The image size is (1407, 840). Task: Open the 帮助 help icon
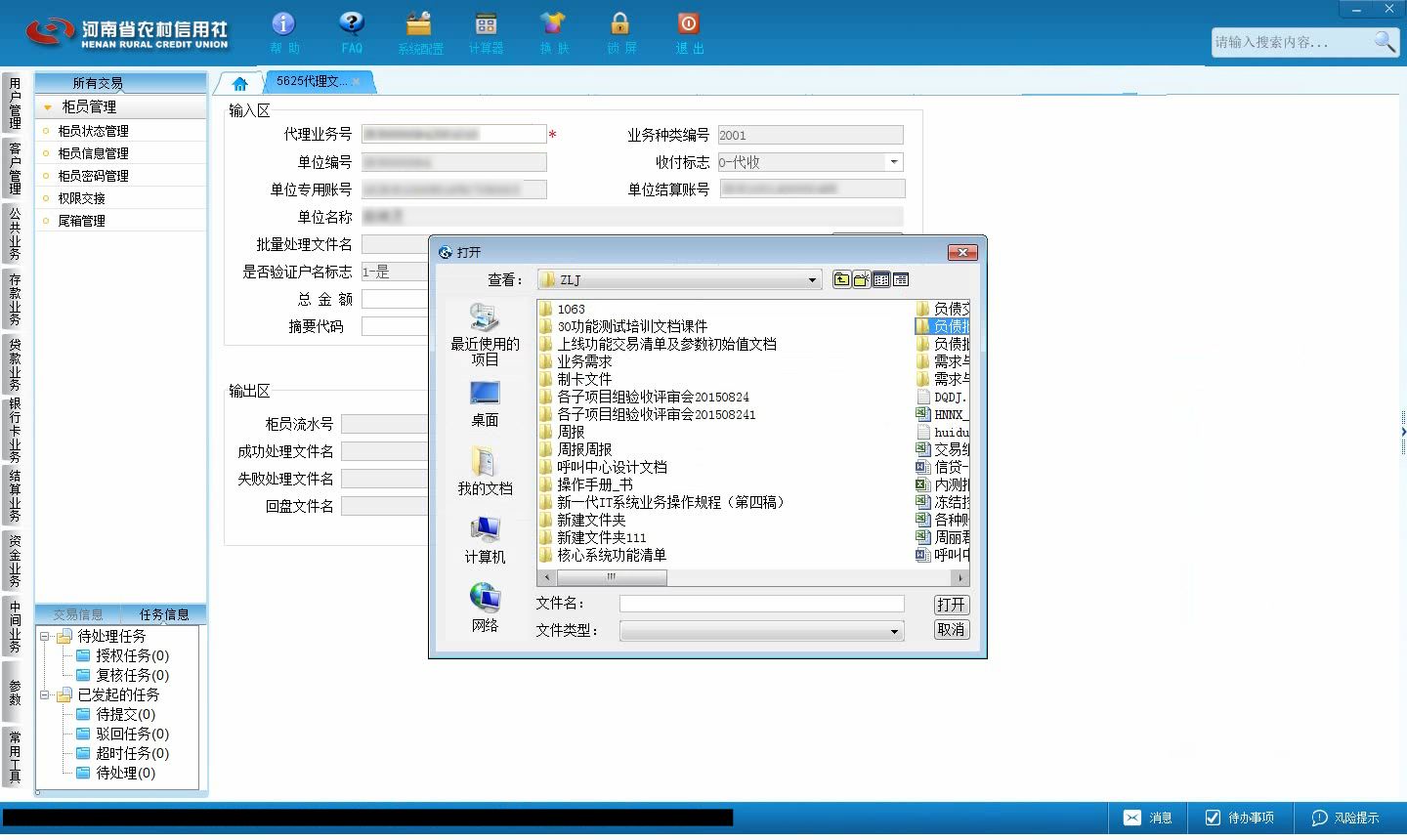[x=283, y=32]
